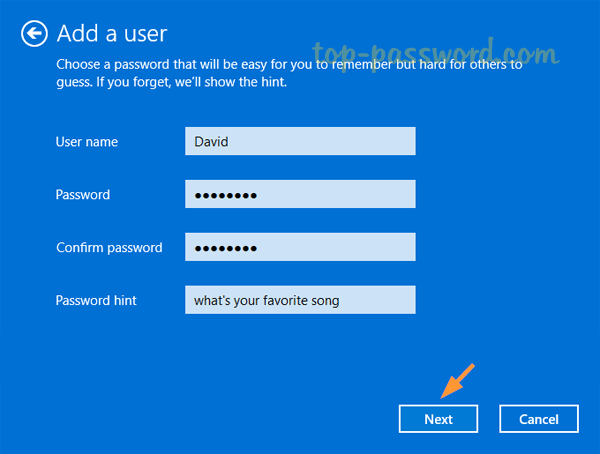This screenshot has height=454, width=600.
Task: Click the "User name" label
Action: tap(87, 142)
